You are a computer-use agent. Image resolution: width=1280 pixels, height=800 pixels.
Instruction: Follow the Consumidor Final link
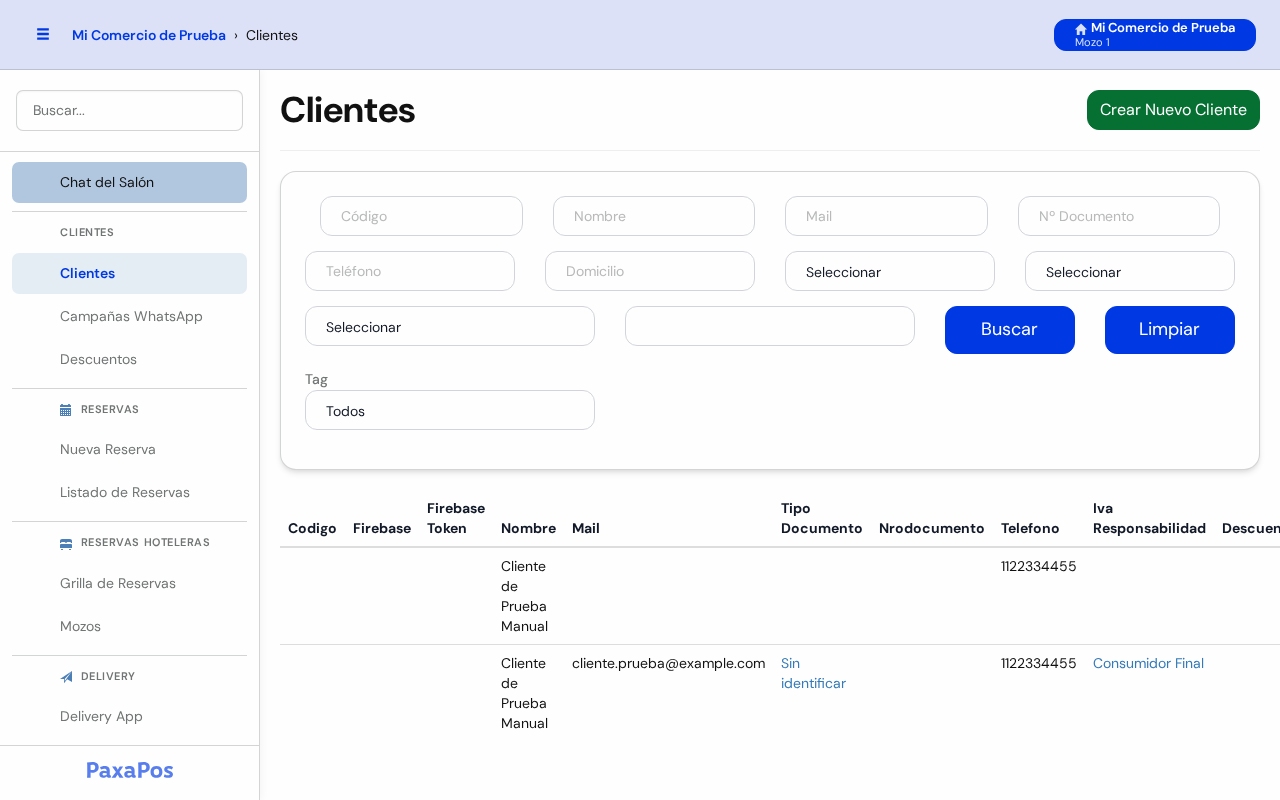tap(1148, 663)
